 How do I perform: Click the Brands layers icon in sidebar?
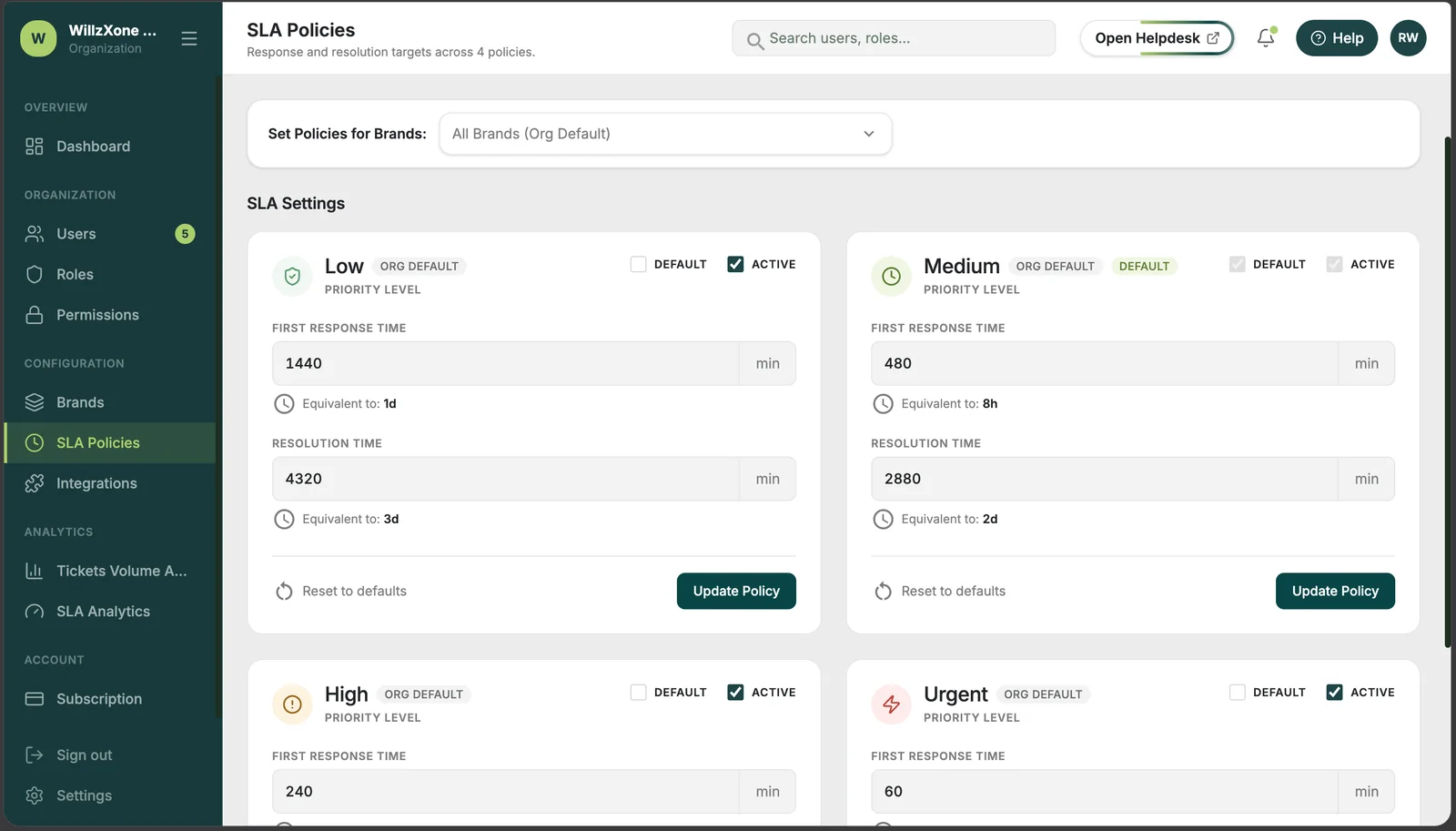35,402
